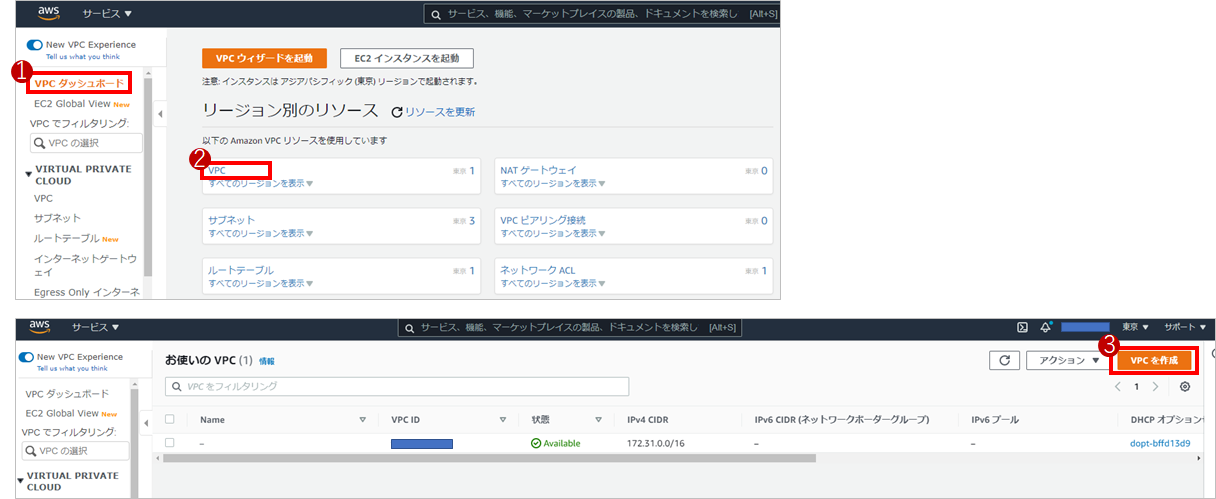Screen dimensions: 1216x499
Task: Open the ネットワーク ACL resource link
Action: (x=538, y=270)
